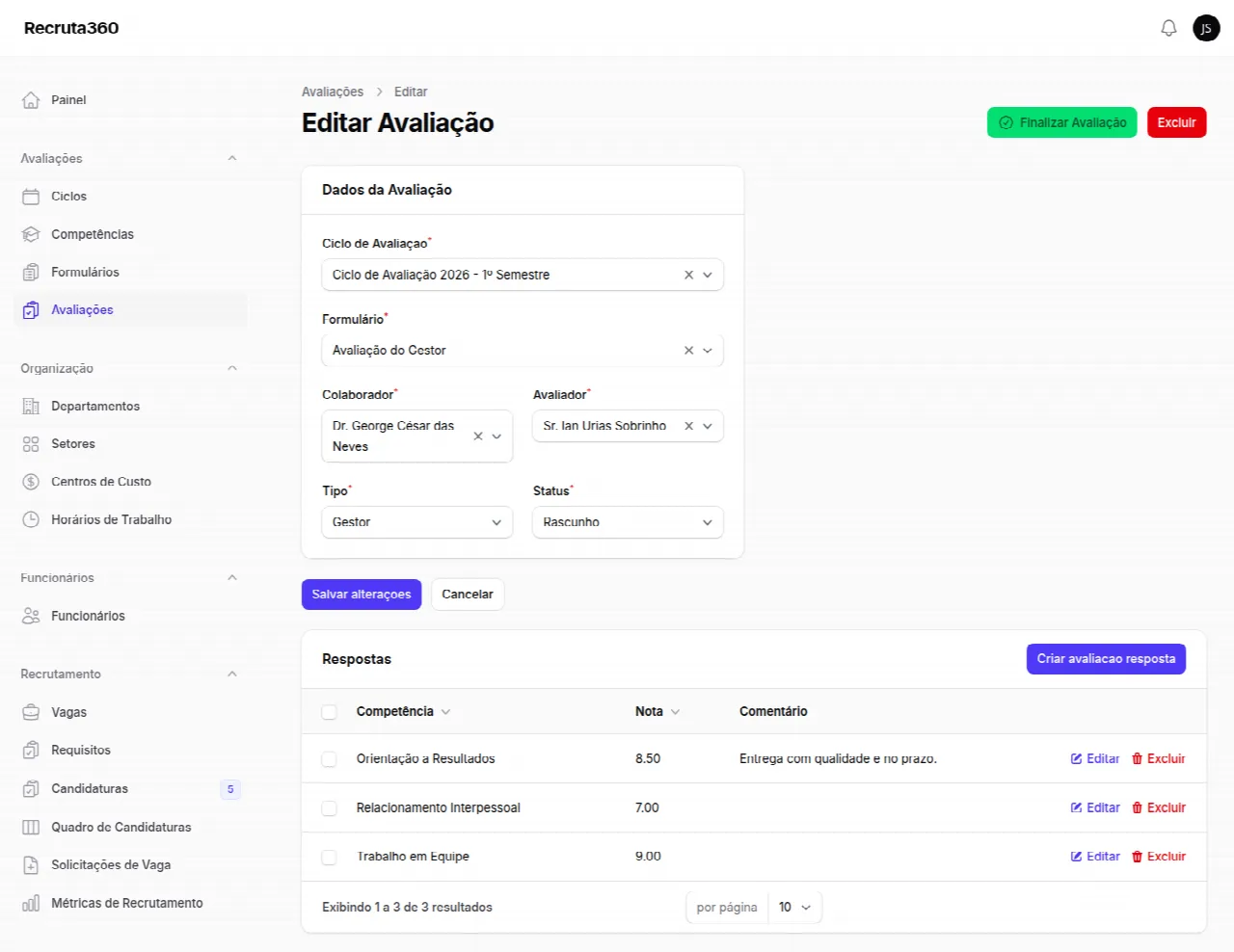
Task: Open the Status dropdown showing Rascunho
Action: (x=628, y=522)
